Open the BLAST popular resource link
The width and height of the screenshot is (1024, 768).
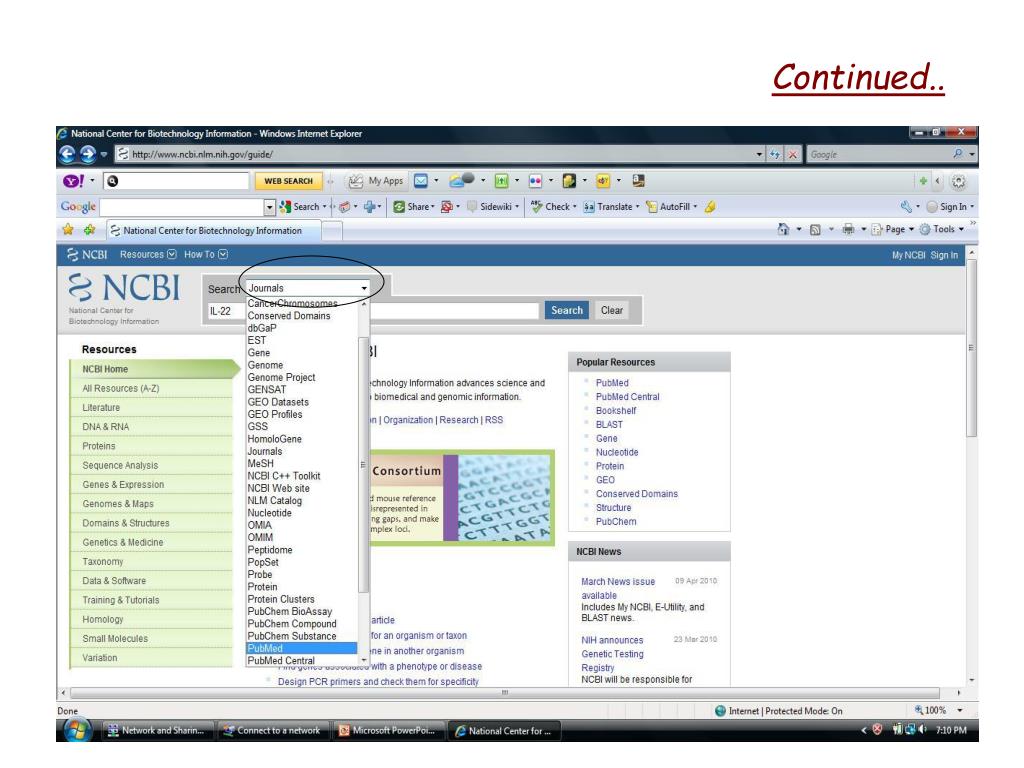[609, 424]
